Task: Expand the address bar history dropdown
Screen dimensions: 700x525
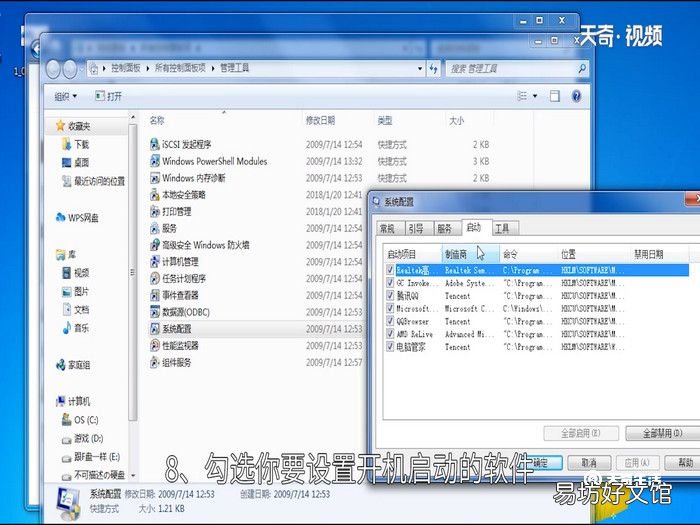Action: click(420, 68)
